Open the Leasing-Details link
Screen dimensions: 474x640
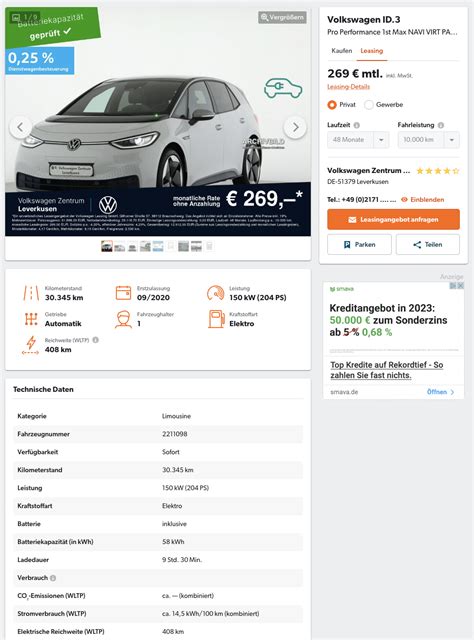348,87
